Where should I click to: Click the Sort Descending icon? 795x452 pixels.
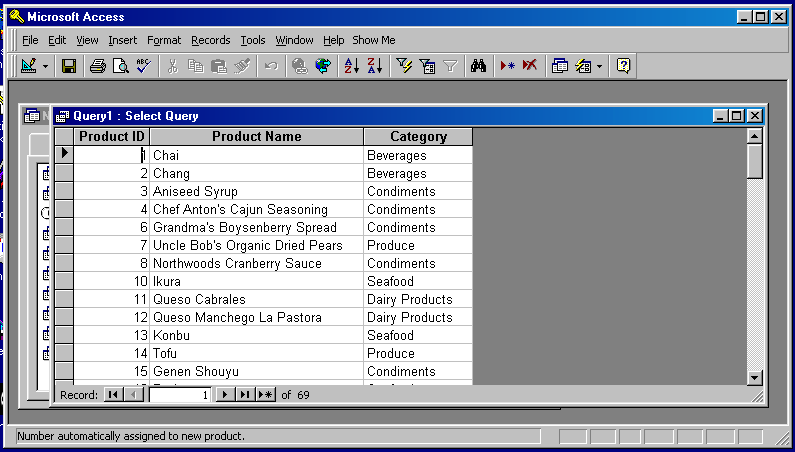coord(375,66)
